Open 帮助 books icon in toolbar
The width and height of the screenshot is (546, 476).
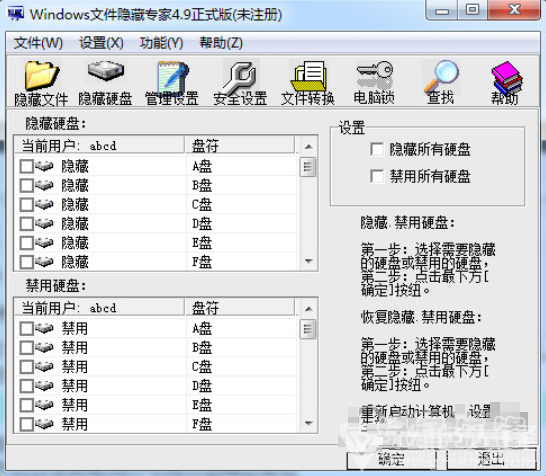tap(506, 83)
